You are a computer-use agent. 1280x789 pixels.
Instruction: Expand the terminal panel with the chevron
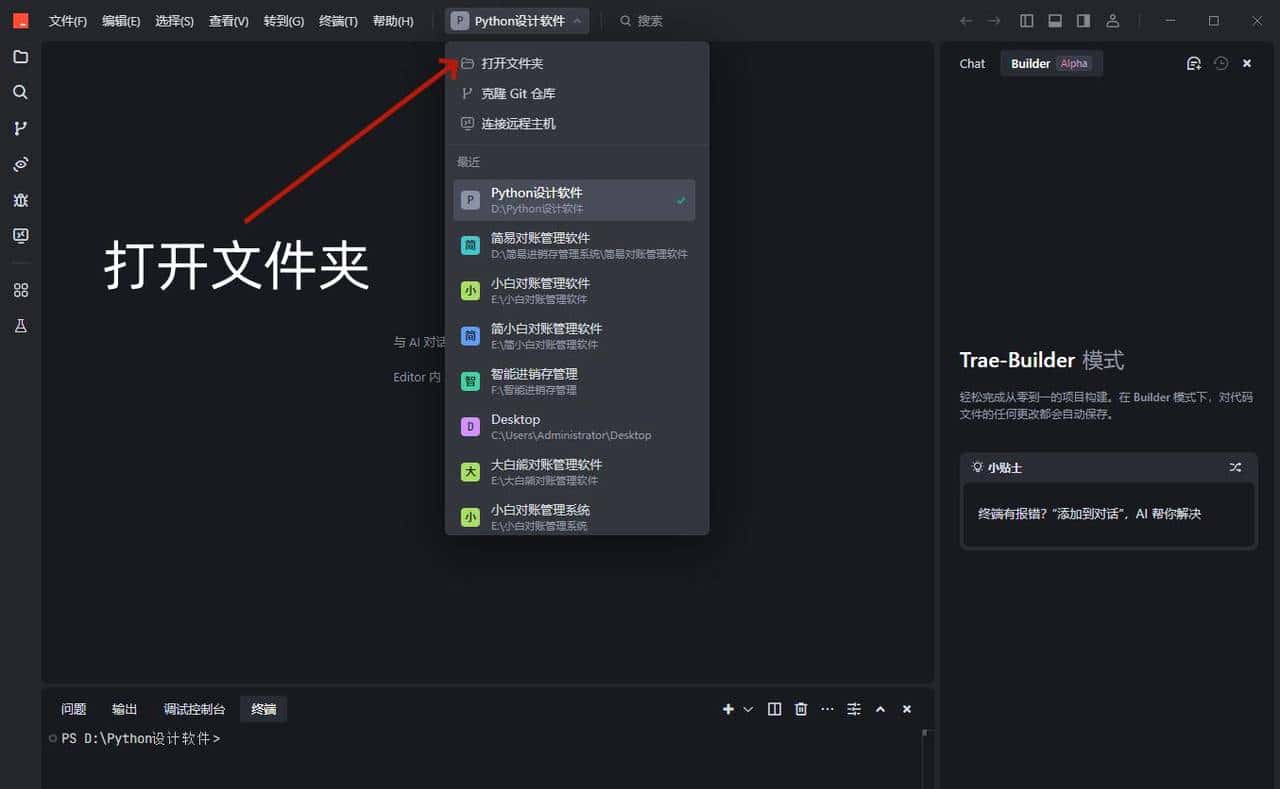[880, 709]
